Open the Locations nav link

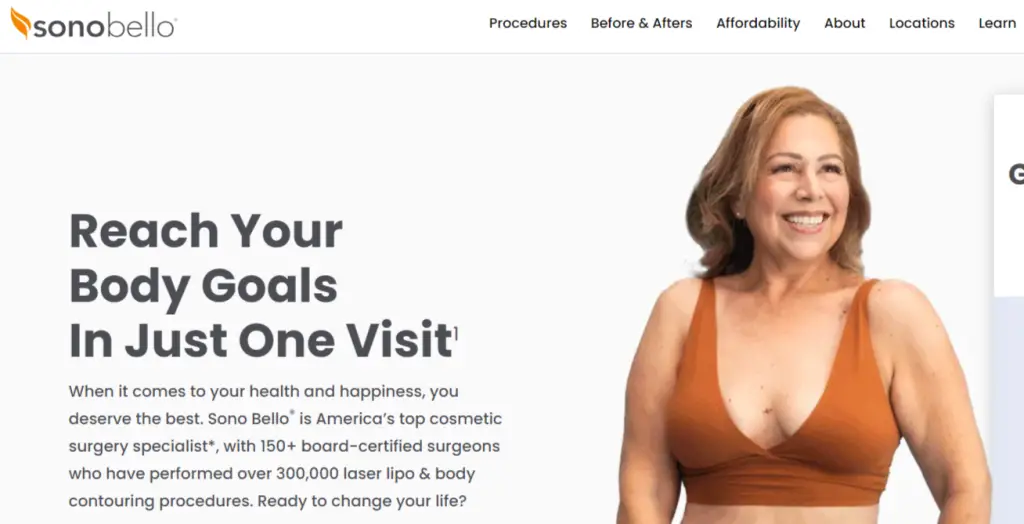click(921, 23)
